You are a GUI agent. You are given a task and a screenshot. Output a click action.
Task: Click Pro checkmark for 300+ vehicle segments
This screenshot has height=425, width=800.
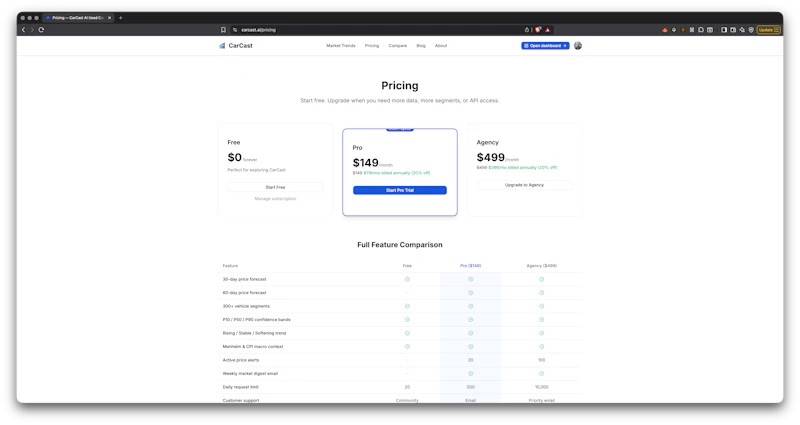470,306
